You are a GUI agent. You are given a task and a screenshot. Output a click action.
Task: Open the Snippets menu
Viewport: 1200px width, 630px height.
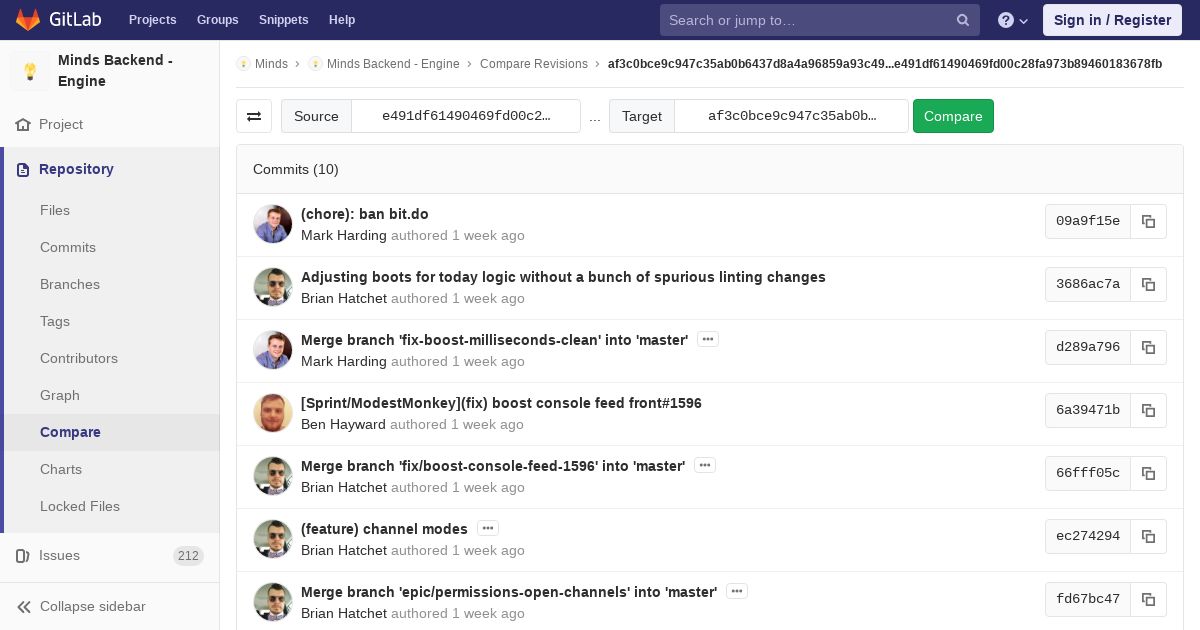[x=284, y=20]
